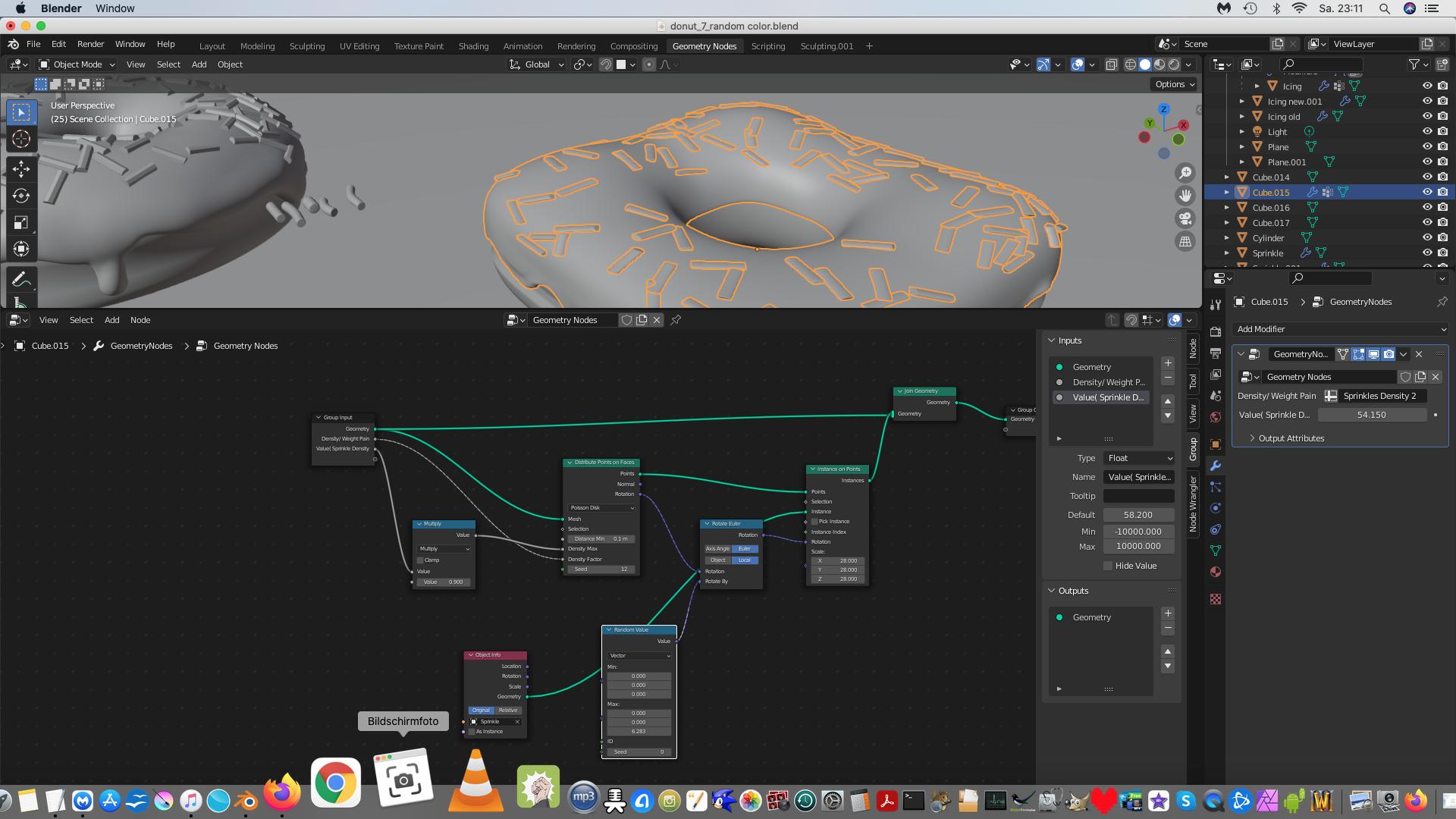Switch to wireframe viewport shading

[x=1131, y=64]
